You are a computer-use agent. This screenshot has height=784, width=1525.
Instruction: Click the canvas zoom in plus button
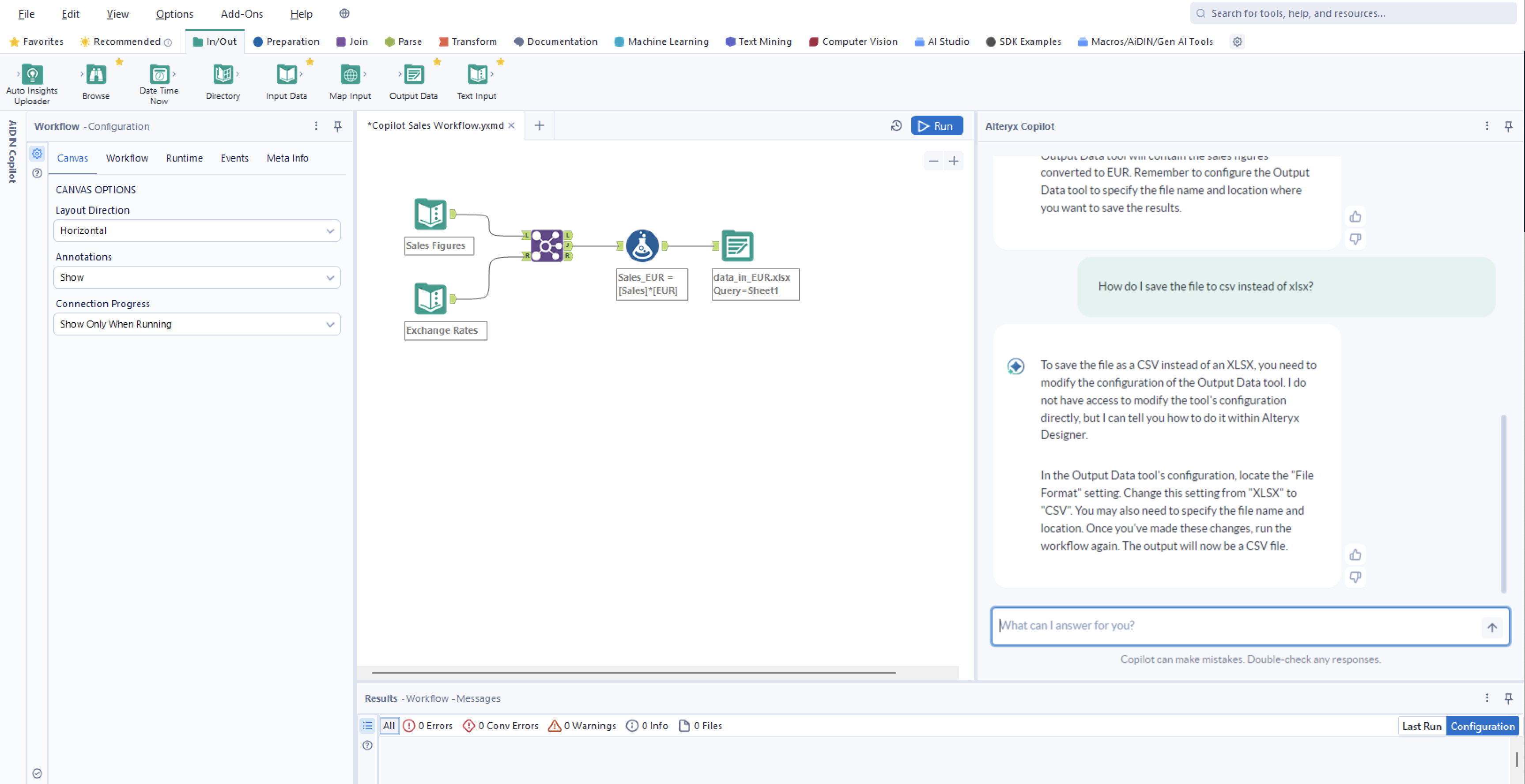pos(954,161)
